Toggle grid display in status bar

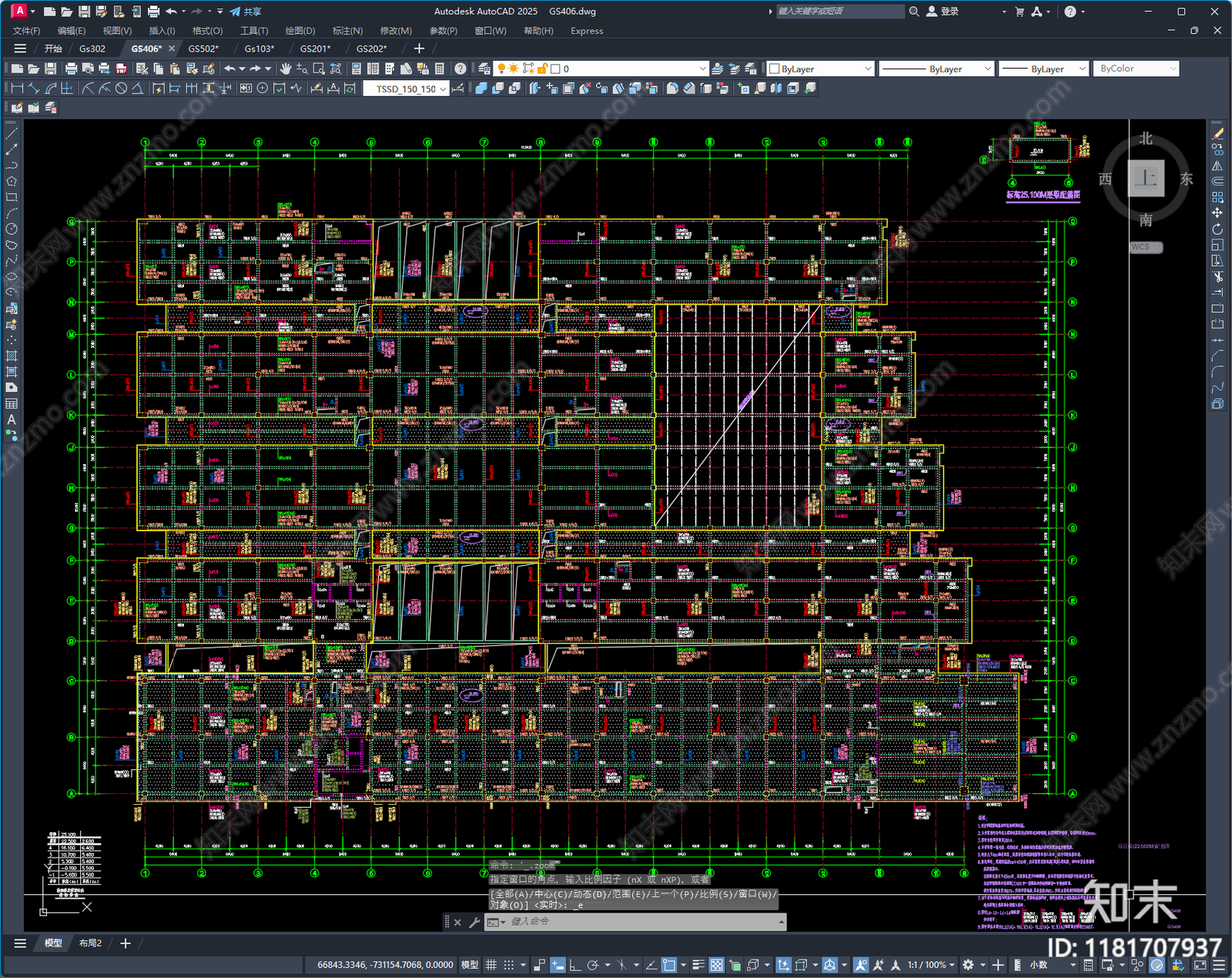pos(490,965)
